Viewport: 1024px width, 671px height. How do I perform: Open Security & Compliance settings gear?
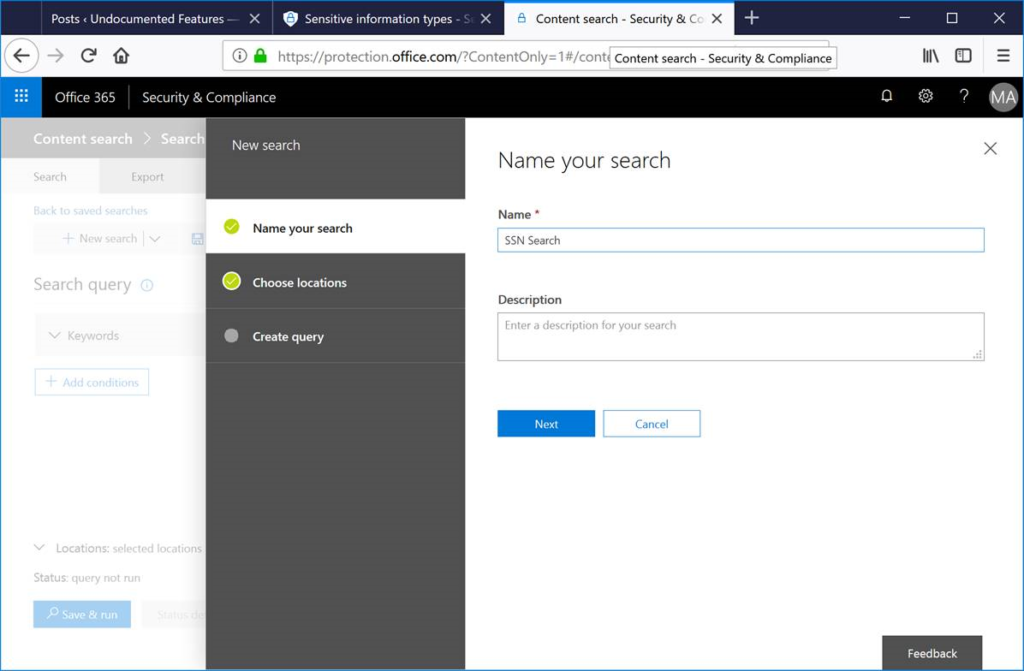point(925,96)
